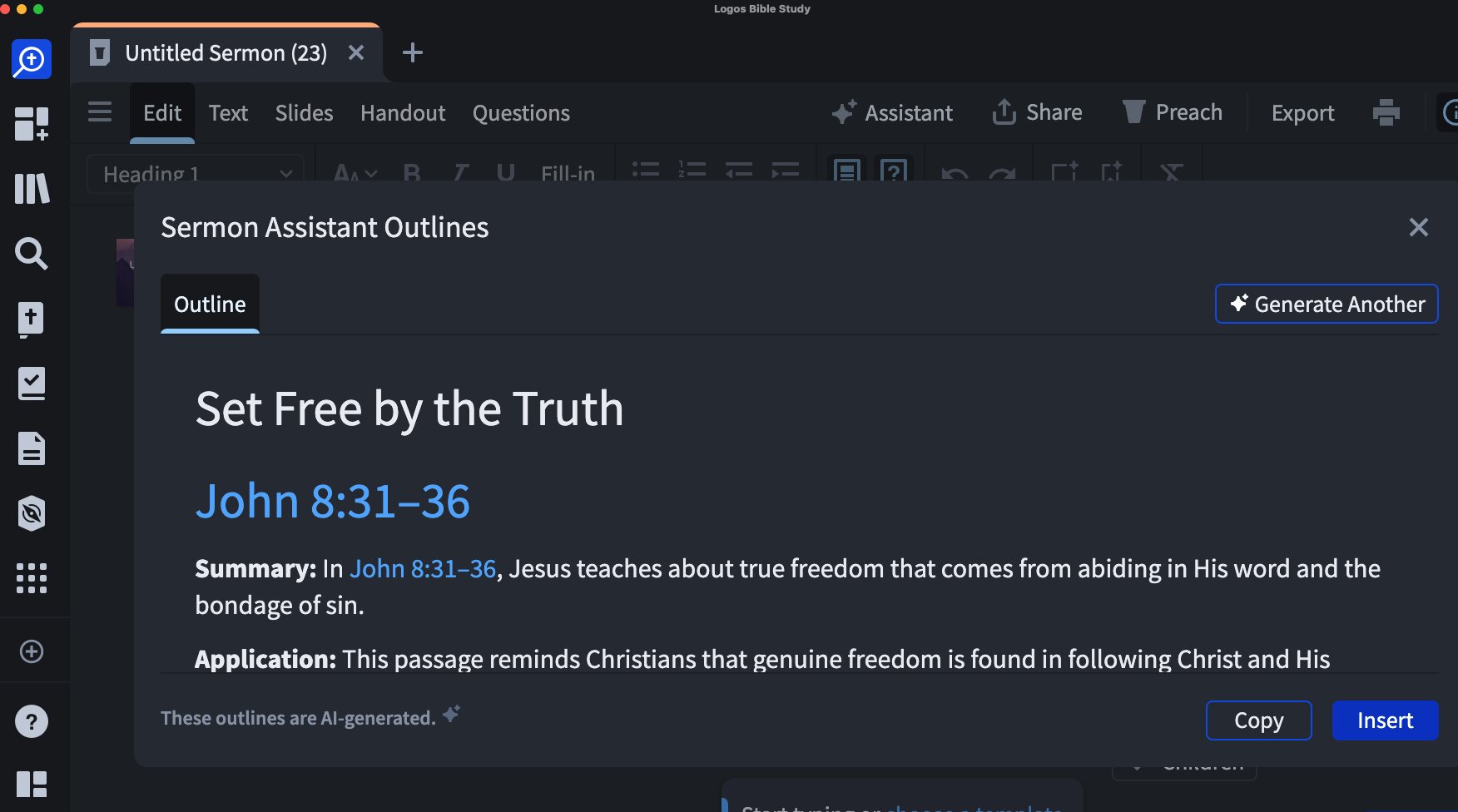Open the Help question mark icon
This screenshot has height=812, width=1458.
coord(32,721)
